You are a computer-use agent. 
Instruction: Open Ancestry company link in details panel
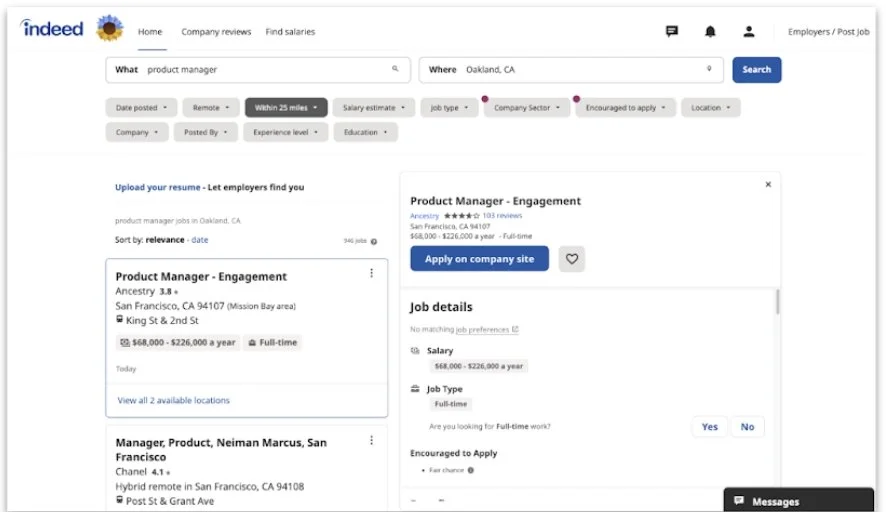click(424, 216)
